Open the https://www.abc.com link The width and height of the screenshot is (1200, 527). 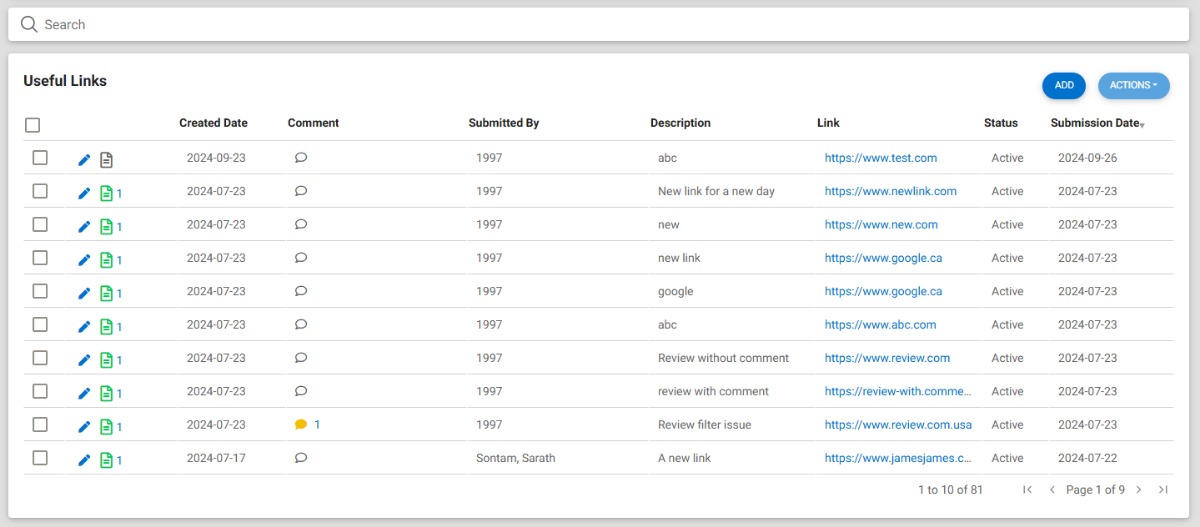881,325
